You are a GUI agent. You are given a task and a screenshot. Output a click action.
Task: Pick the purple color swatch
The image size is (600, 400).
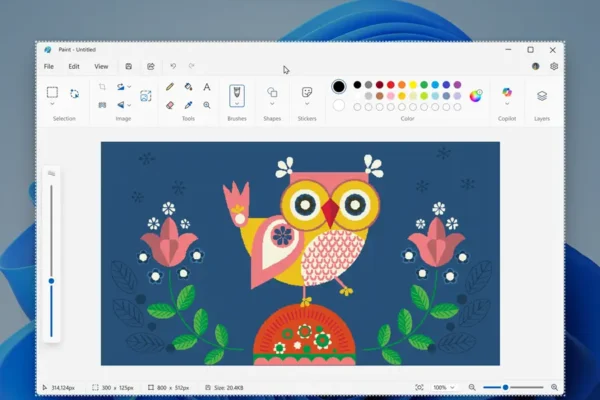[457, 85]
